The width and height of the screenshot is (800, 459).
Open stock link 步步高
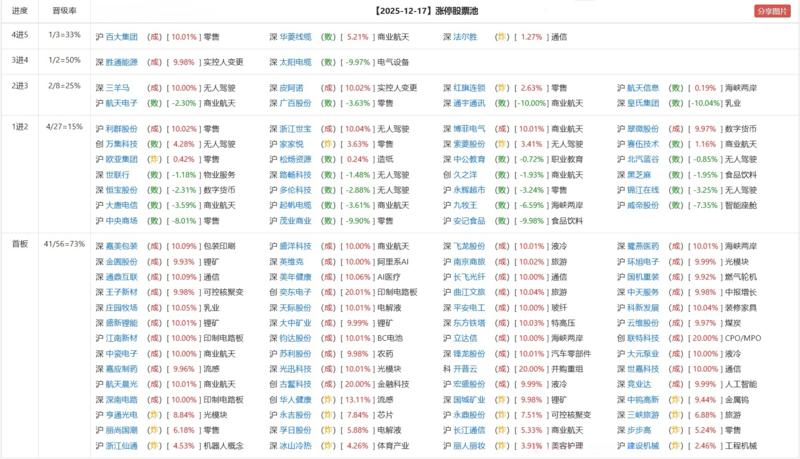639,430
